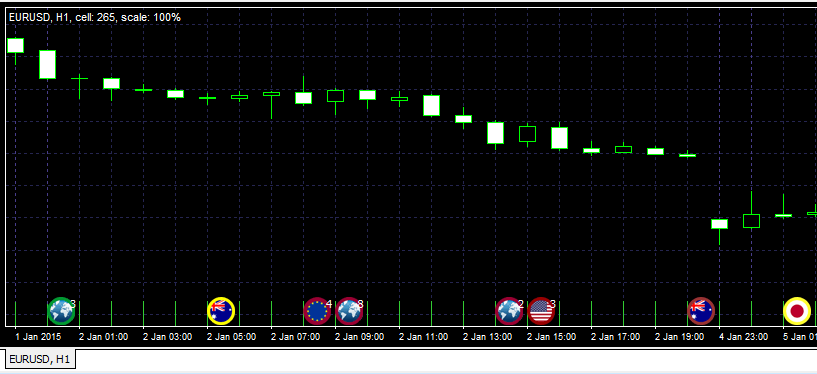Click the 2 Jan 07:00 time label
Viewport: 817px width, 374px height.
(295, 337)
